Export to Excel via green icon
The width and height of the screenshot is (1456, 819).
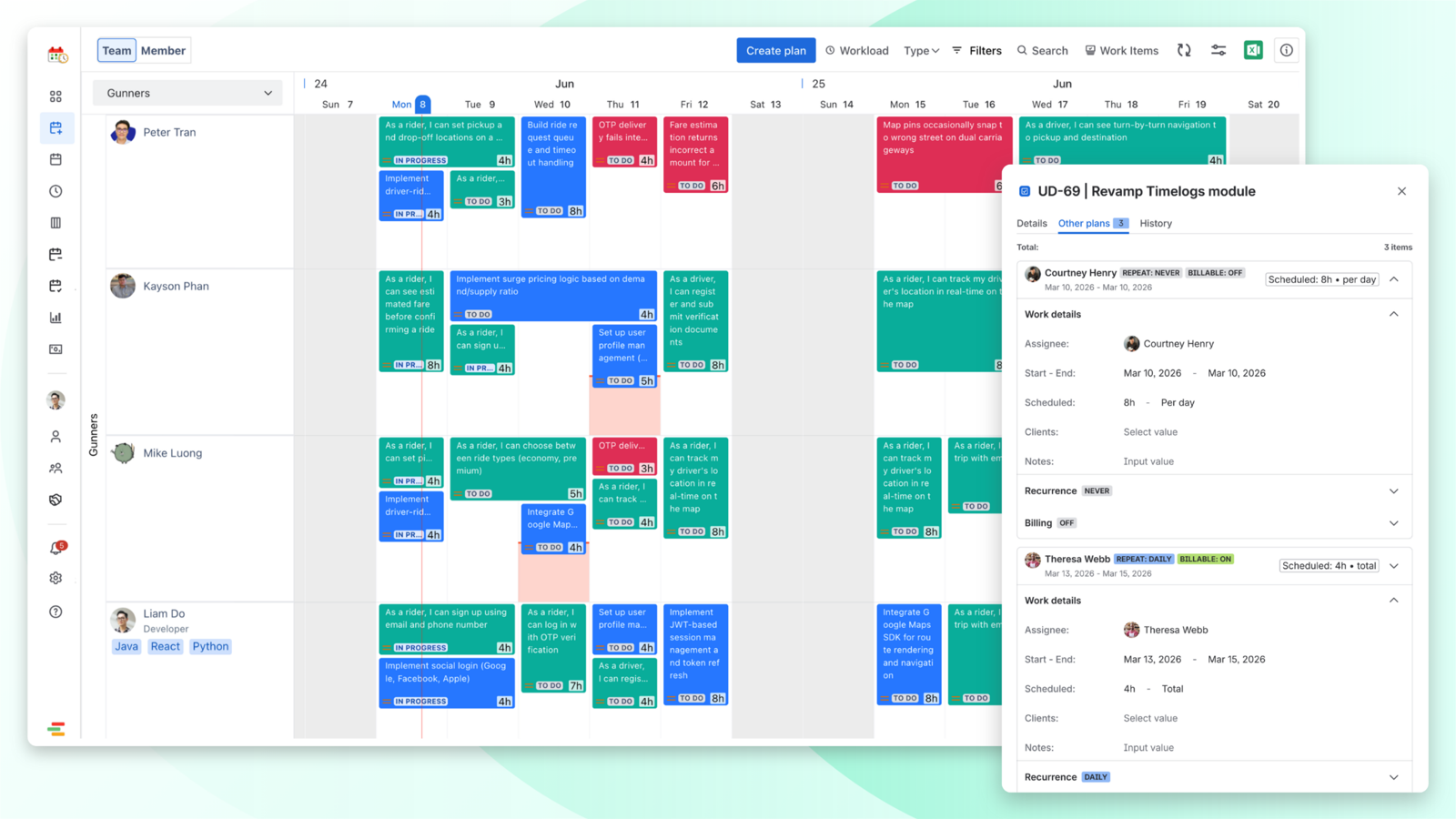(1253, 51)
